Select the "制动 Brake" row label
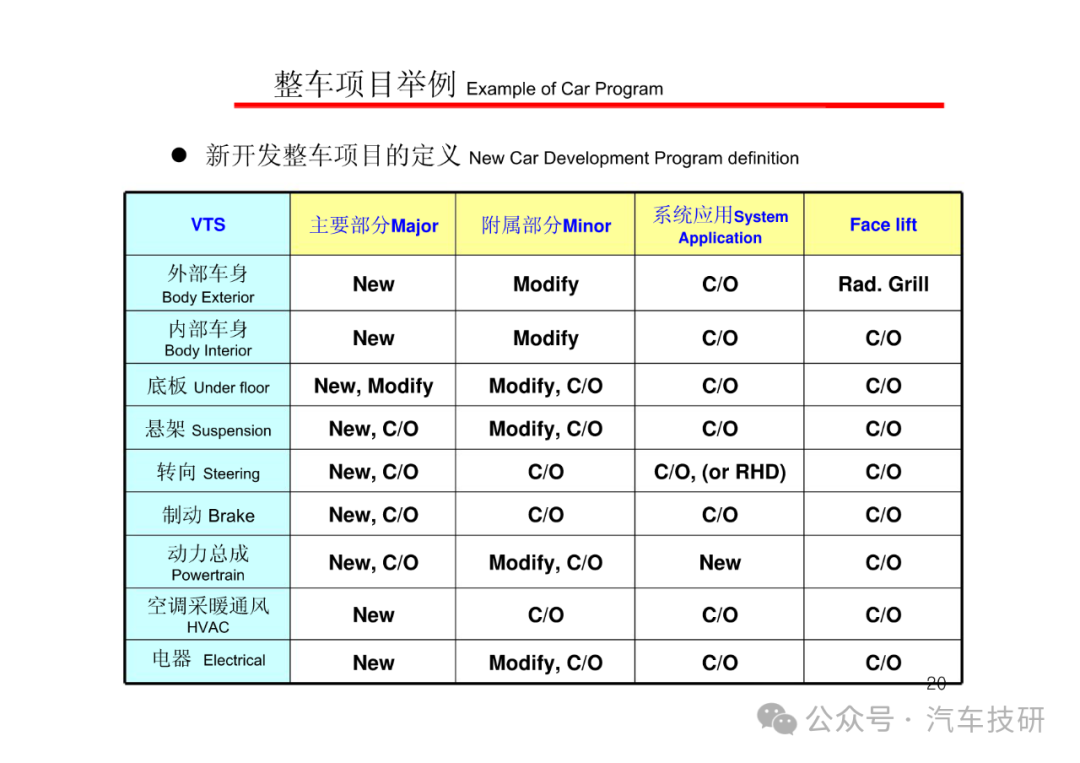Screen dimensions: 1080x763 click(208, 515)
